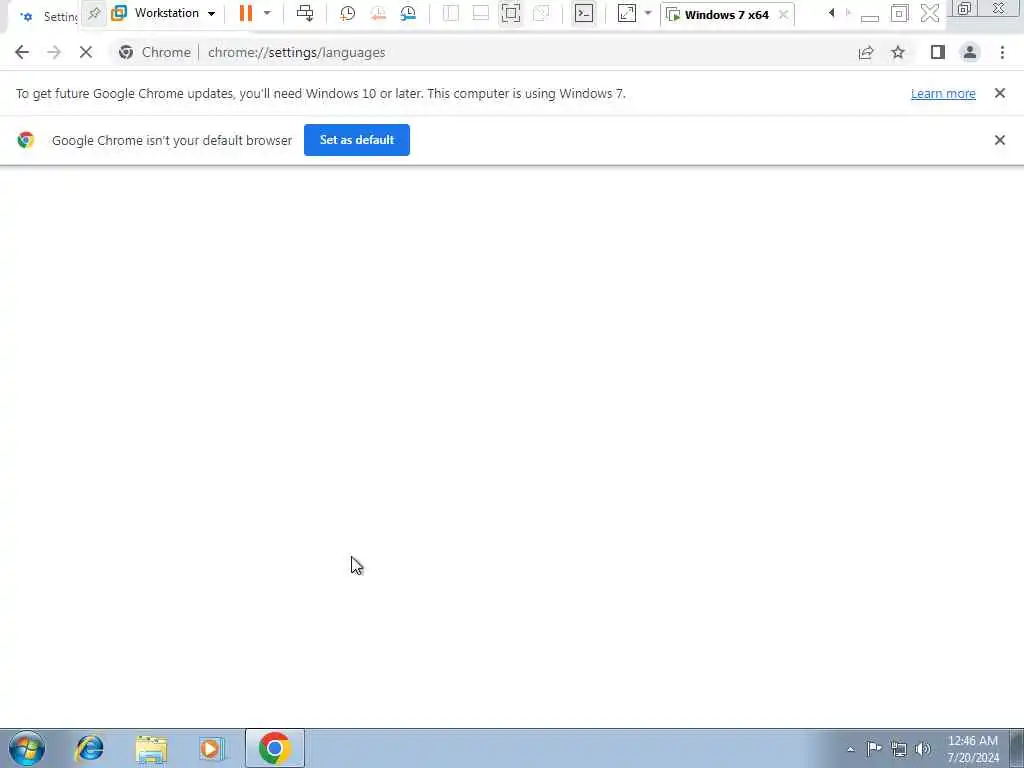Image resolution: width=1024 pixels, height=768 pixels.
Task: Open the Learn more link
Action: coord(943,93)
